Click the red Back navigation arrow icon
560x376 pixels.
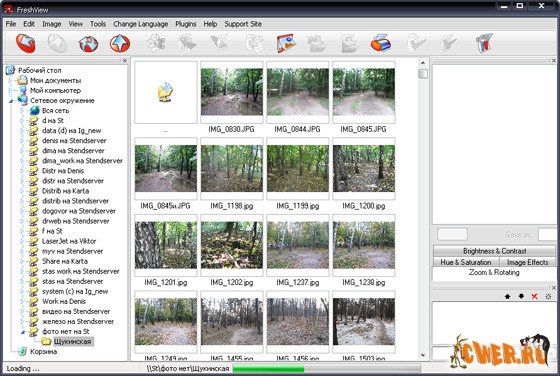[26, 43]
